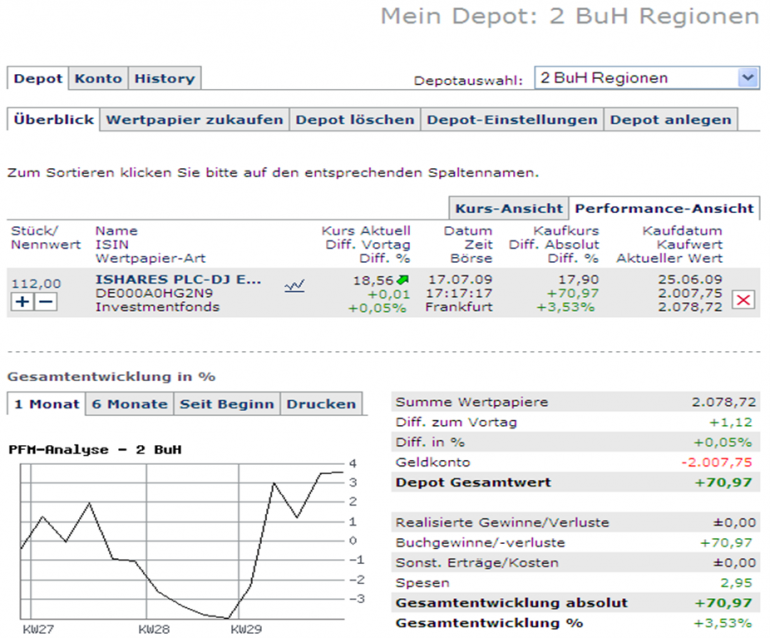Click the PFM-Analyse performance chart
Screen dimensions: 770x638
click(x=187, y=540)
